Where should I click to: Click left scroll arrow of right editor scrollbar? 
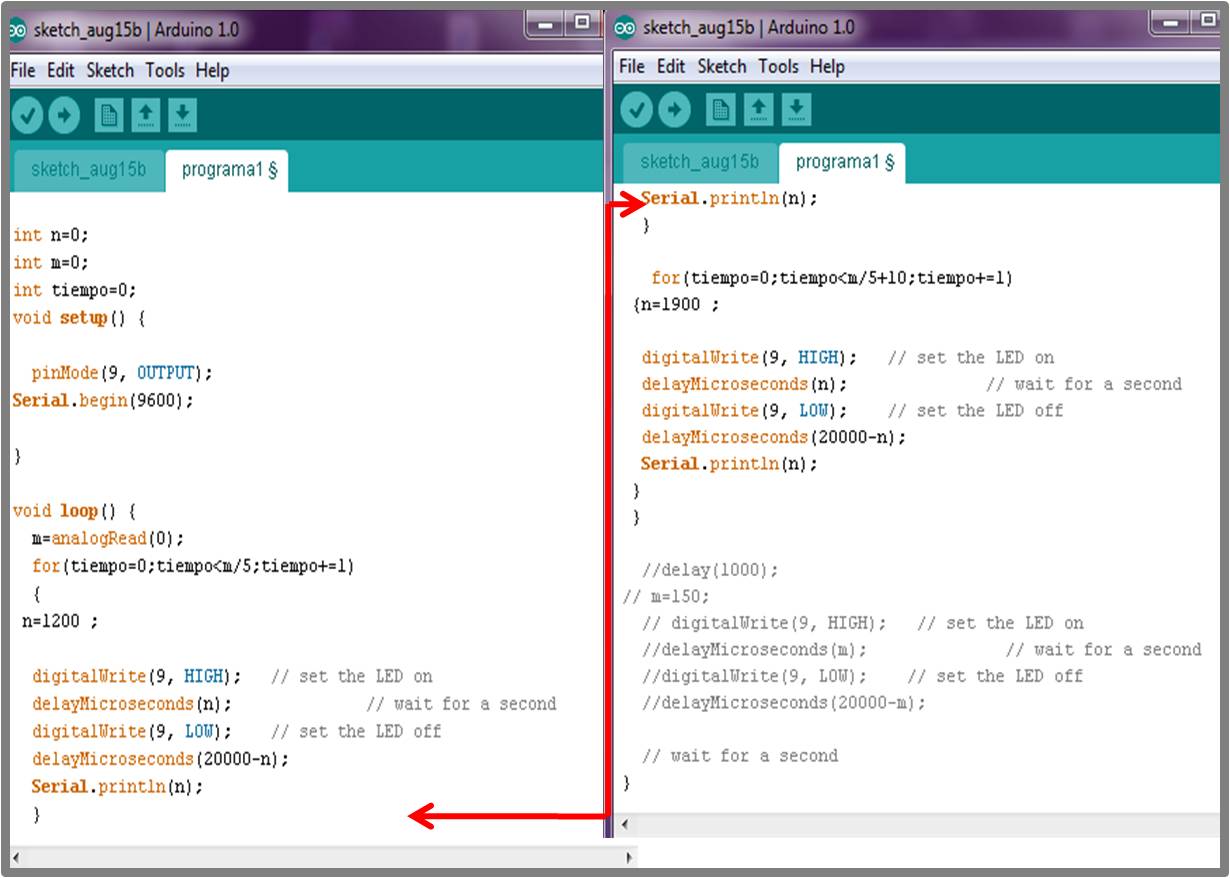coord(627,826)
